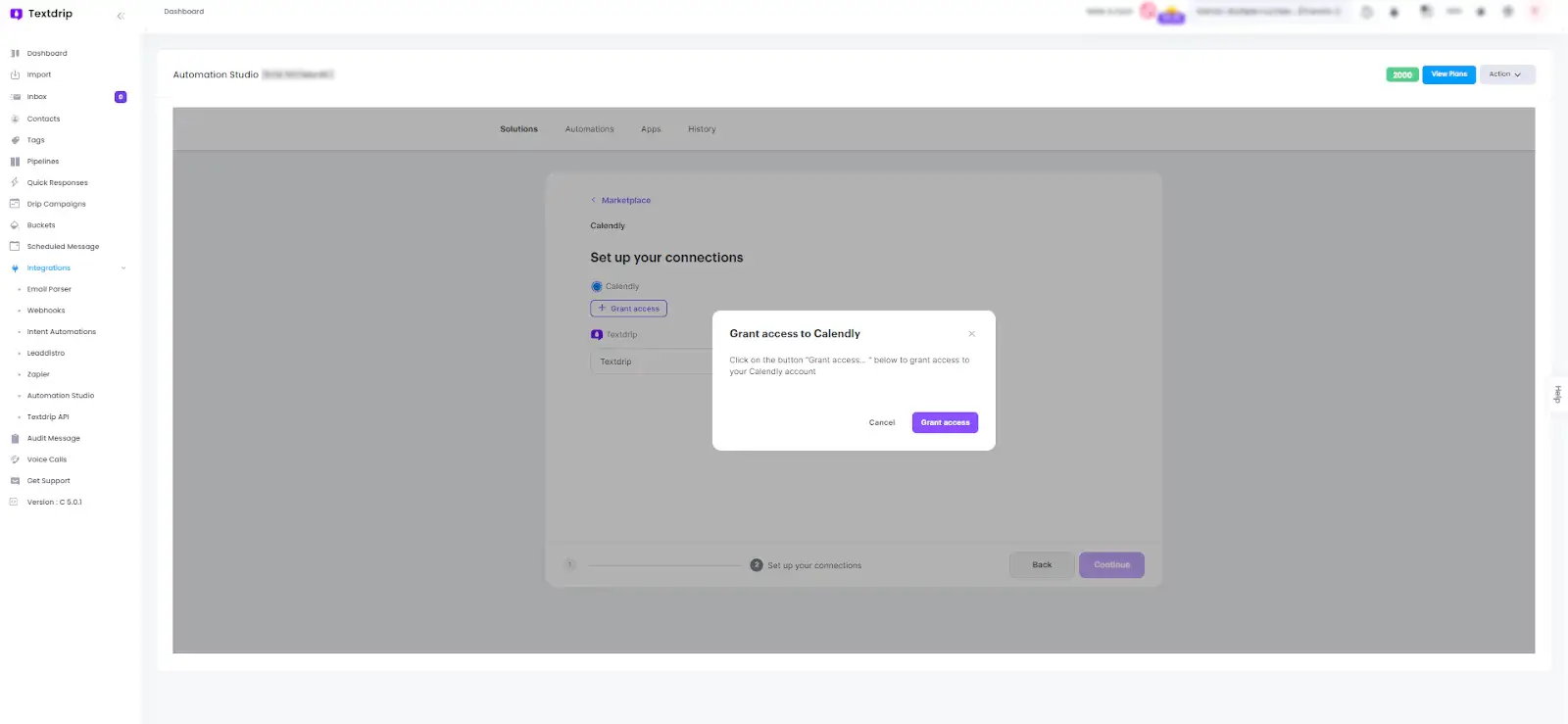Click the Get Support icon
This screenshot has width=1568, height=724.
click(x=15, y=481)
